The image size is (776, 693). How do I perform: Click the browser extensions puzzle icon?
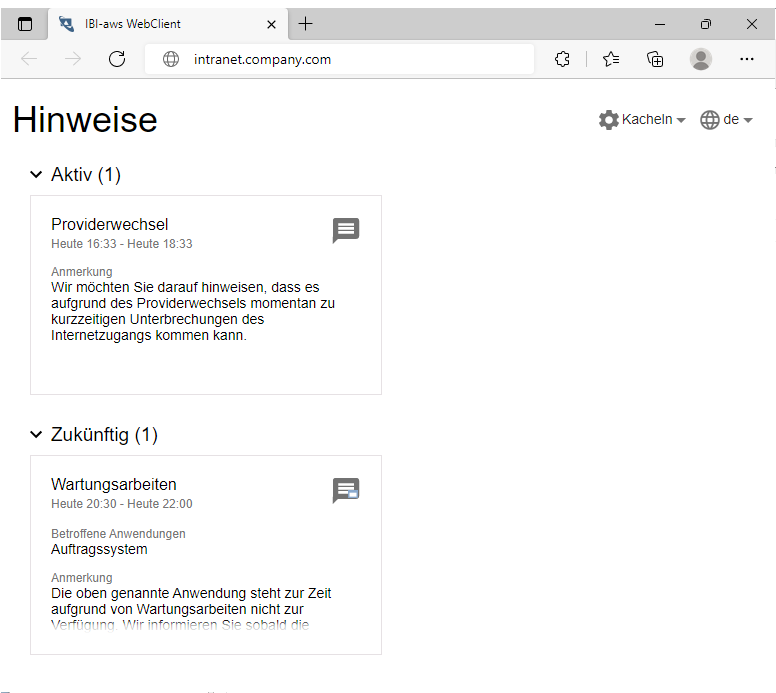pos(562,59)
